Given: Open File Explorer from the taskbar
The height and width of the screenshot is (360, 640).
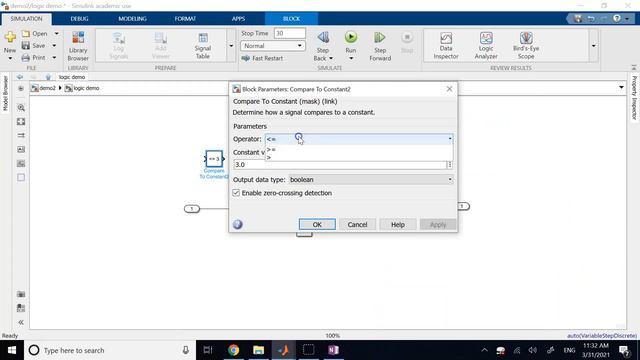Looking at the screenshot, I should (258, 350).
